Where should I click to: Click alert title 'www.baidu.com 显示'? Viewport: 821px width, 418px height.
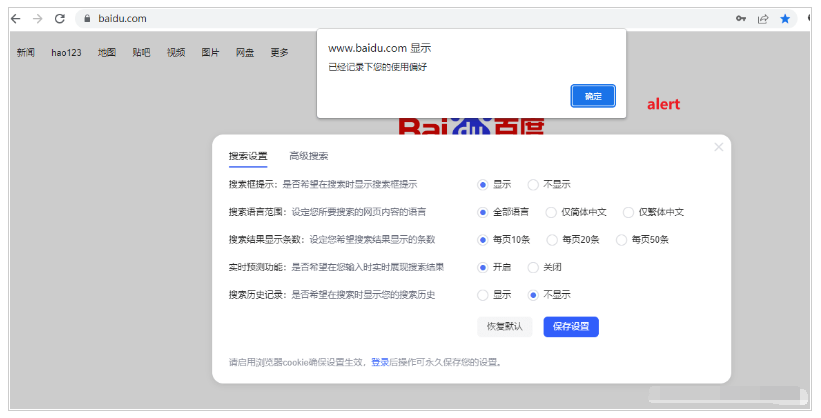click(x=380, y=48)
